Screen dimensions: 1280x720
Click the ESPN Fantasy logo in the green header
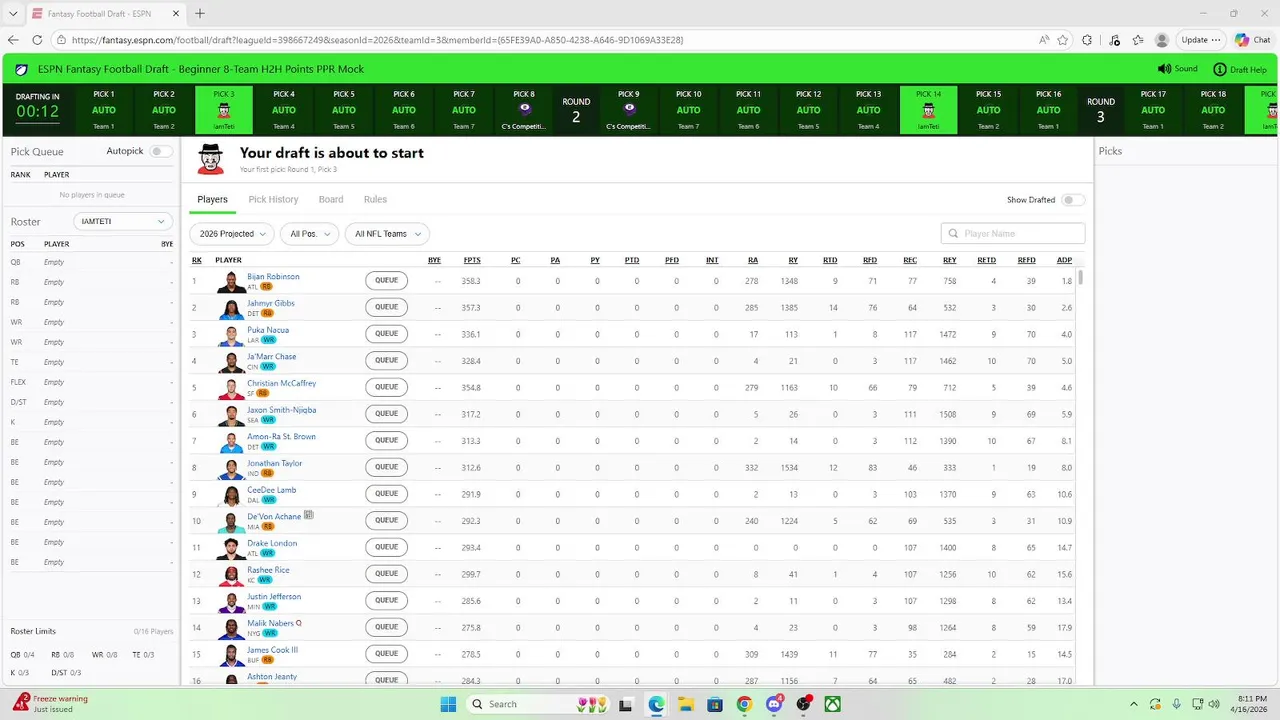pos(21,69)
